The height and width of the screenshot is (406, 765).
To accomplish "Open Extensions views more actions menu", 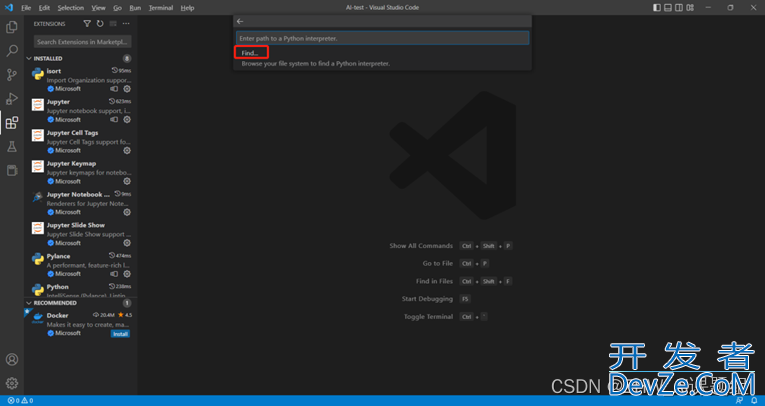I will pos(126,23).
